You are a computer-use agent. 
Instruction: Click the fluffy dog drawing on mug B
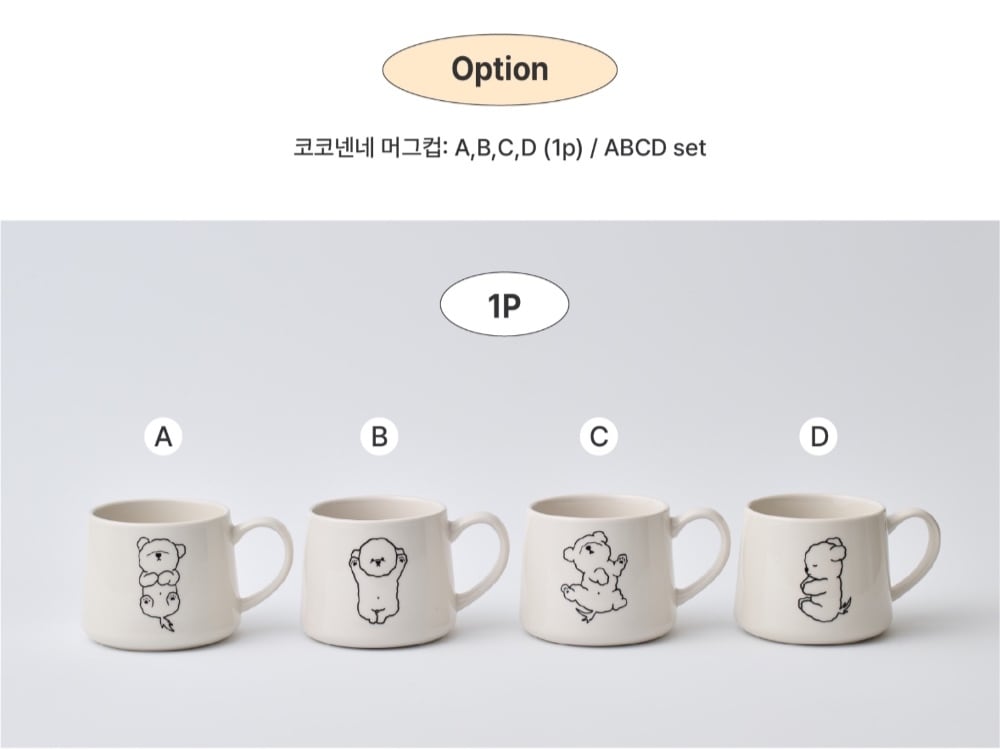point(375,580)
